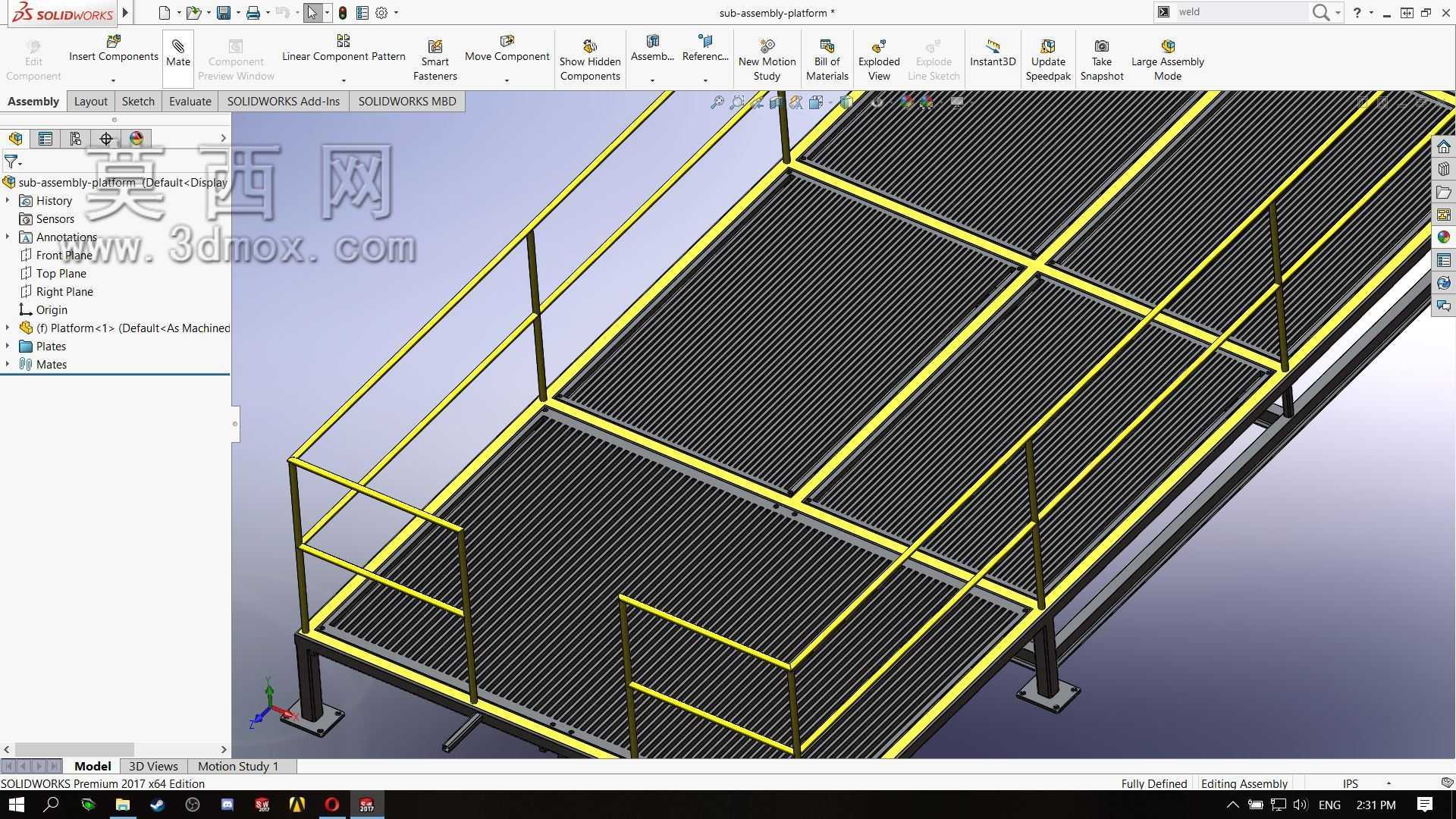1456x819 pixels.
Task: Expand the History tree node
Action: 8,200
